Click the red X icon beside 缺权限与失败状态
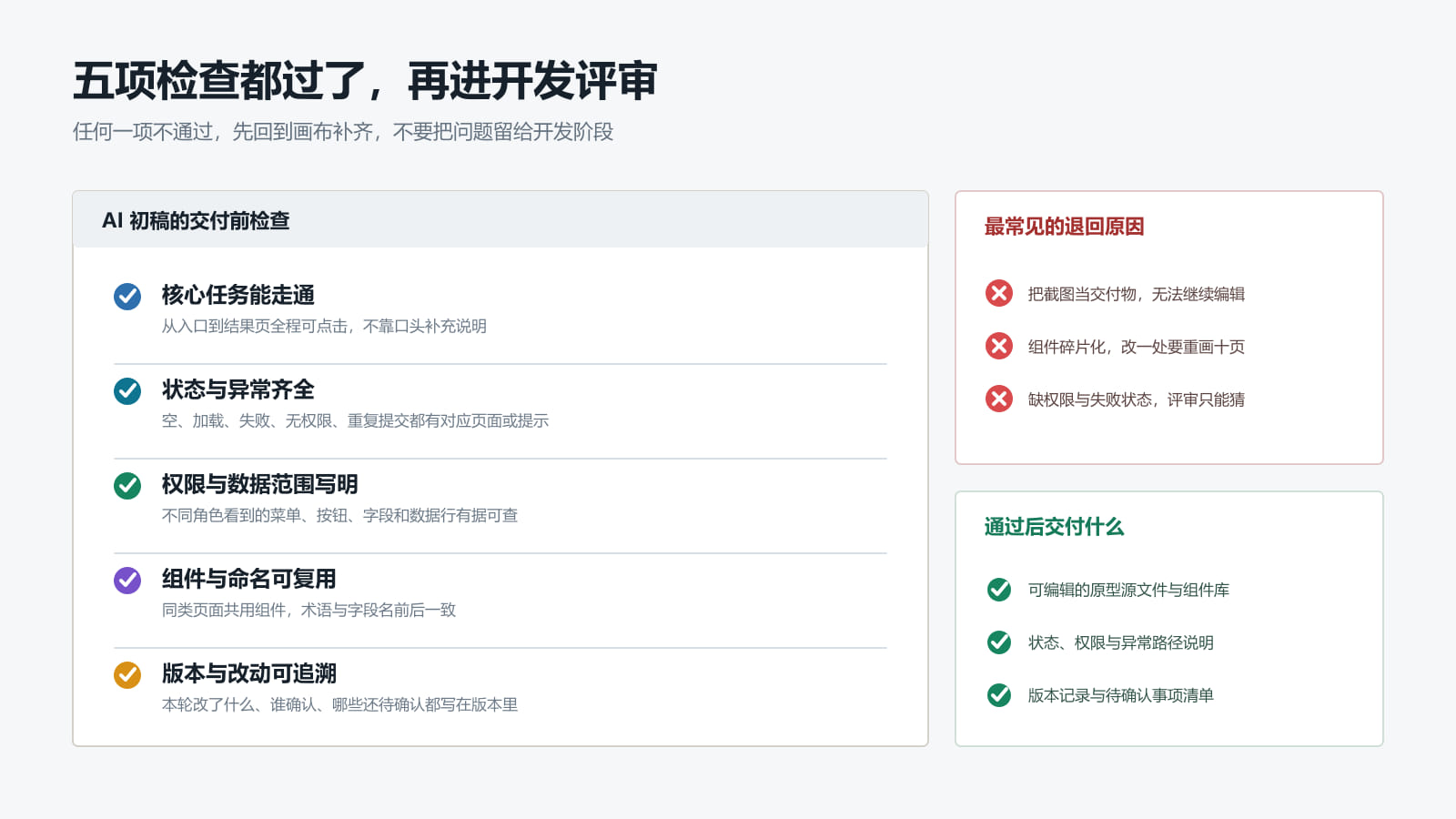Screen dimensions: 1456x819 tap(999, 399)
